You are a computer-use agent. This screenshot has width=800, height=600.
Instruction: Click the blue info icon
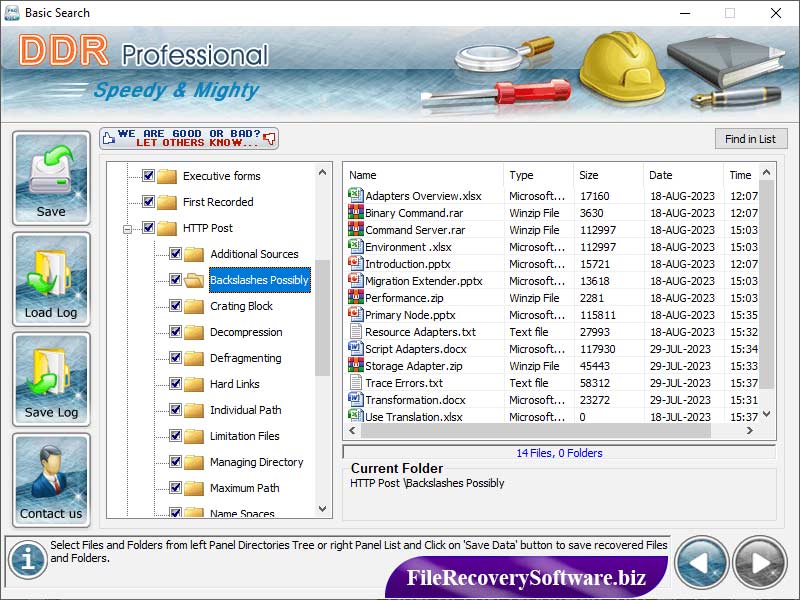tap(28, 560)
